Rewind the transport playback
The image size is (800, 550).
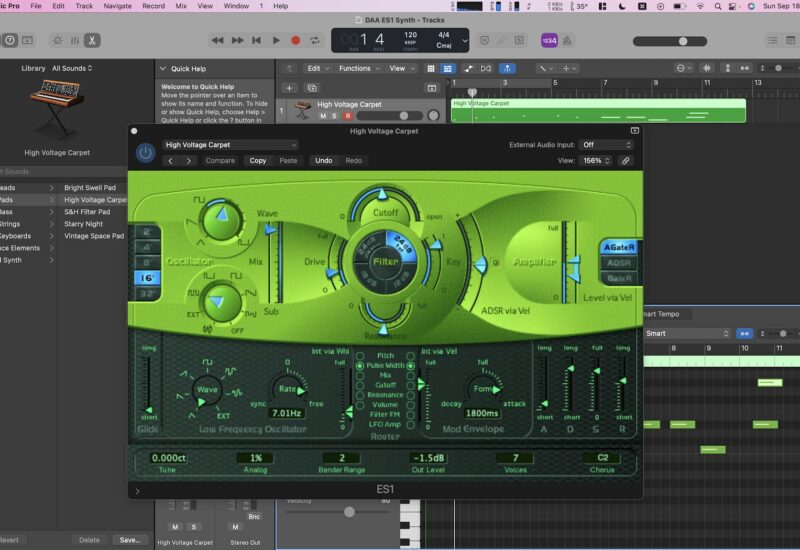[x=217, y=40]
